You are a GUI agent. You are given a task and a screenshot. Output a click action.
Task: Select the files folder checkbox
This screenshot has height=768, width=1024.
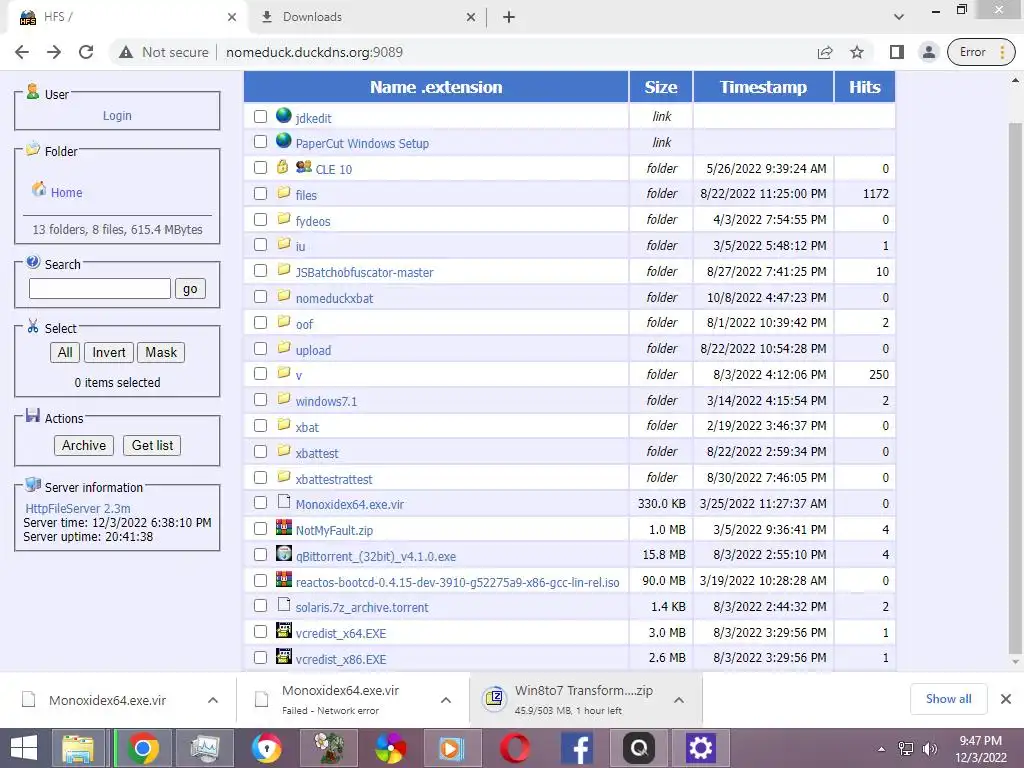coord(261,193)
